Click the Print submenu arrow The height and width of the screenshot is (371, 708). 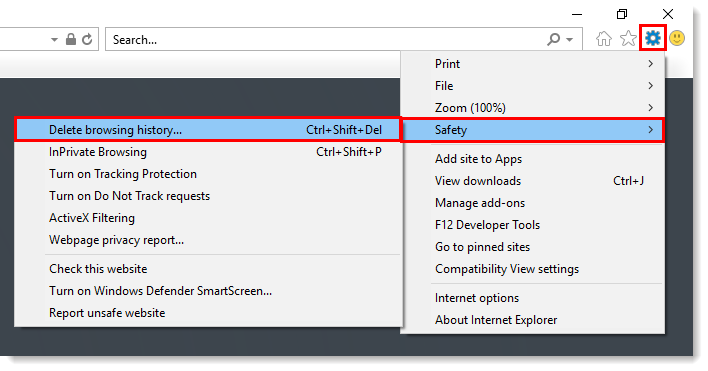tap(650, 64)
